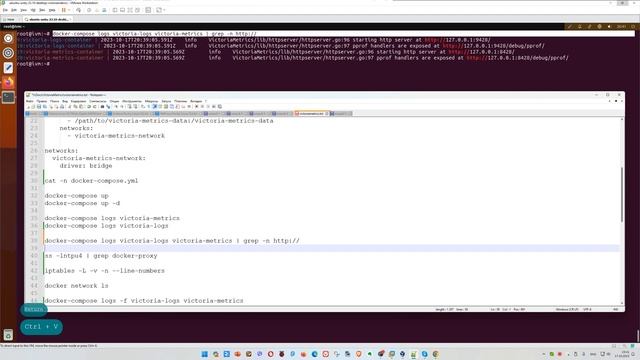Click line 'docker-compose up -d'
640x360 pixels.
82,203
